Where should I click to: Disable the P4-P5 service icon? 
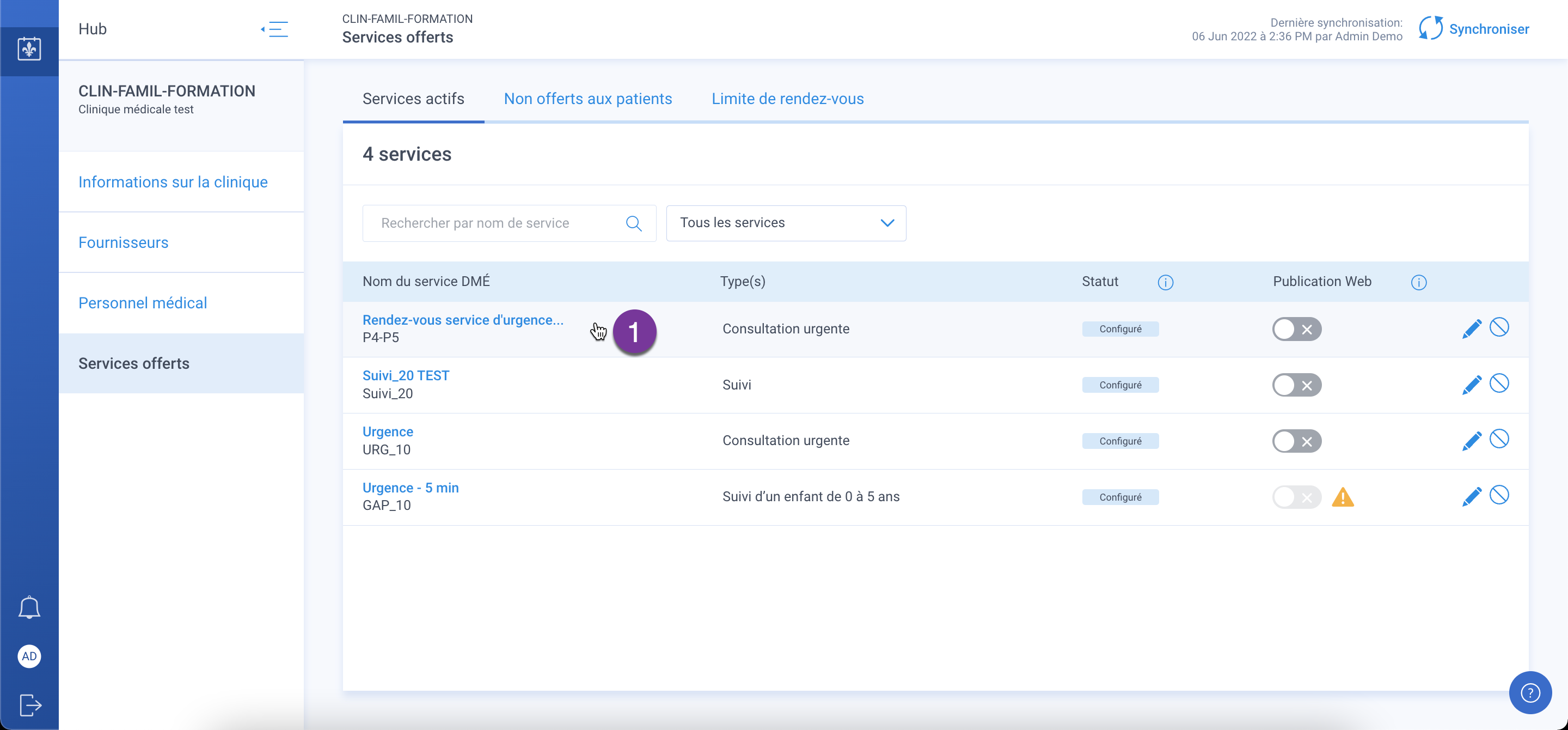click(x=1499, y=327)
